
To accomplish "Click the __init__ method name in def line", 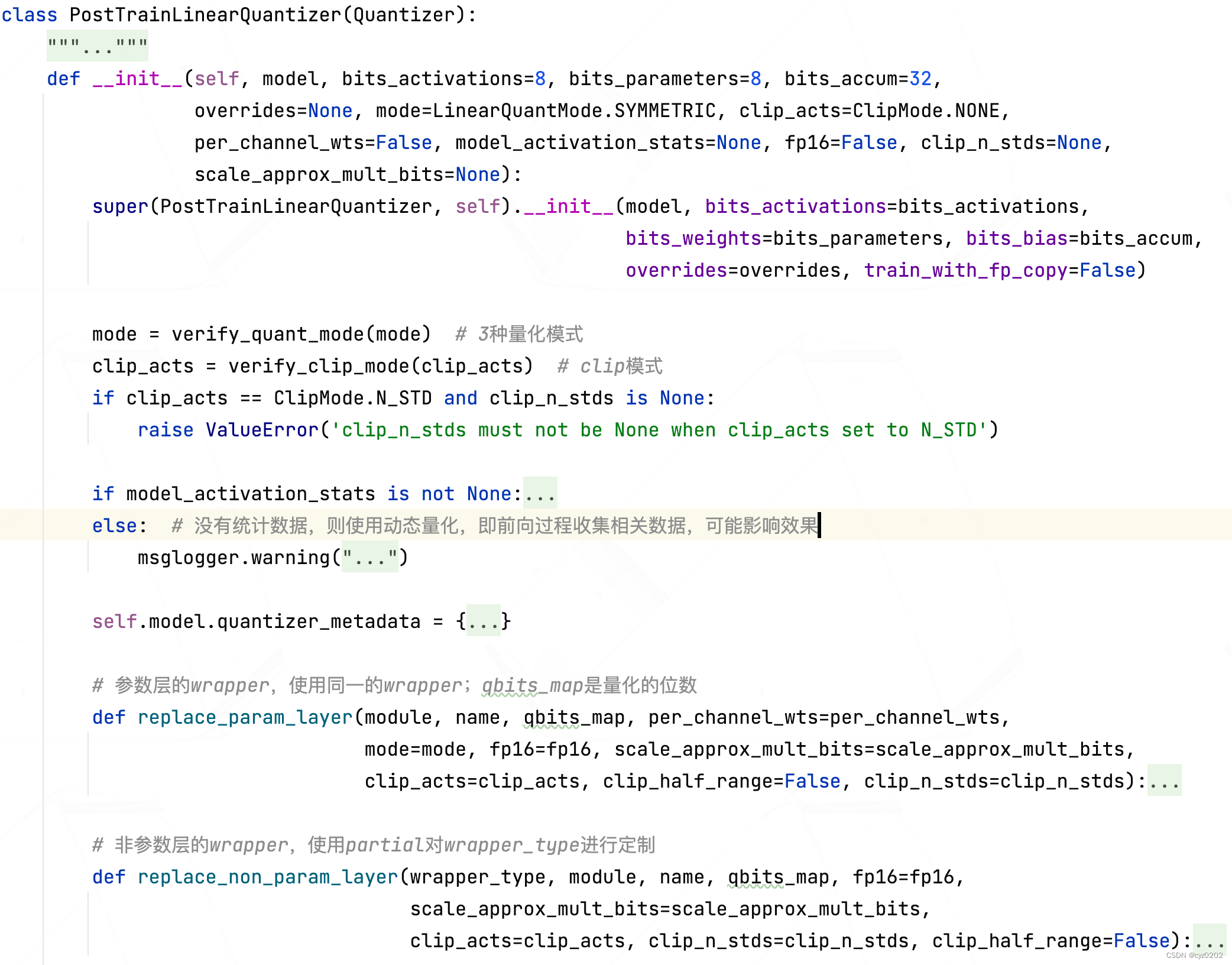I will [137, 79].
